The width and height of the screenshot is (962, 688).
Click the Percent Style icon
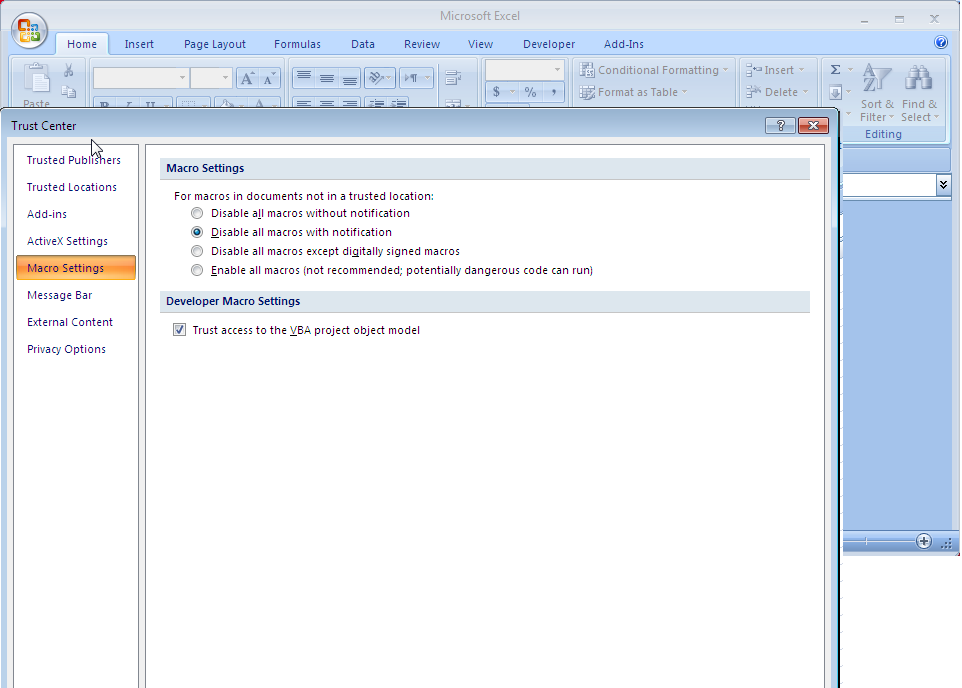531,92
